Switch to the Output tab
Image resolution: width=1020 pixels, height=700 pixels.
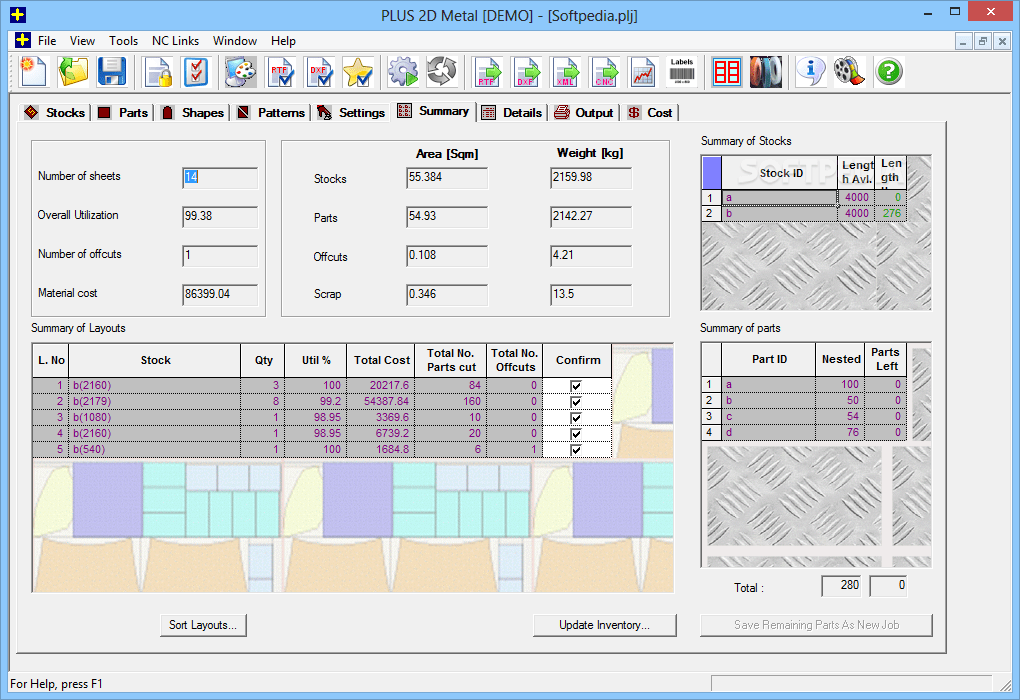[x=584, y=113]
